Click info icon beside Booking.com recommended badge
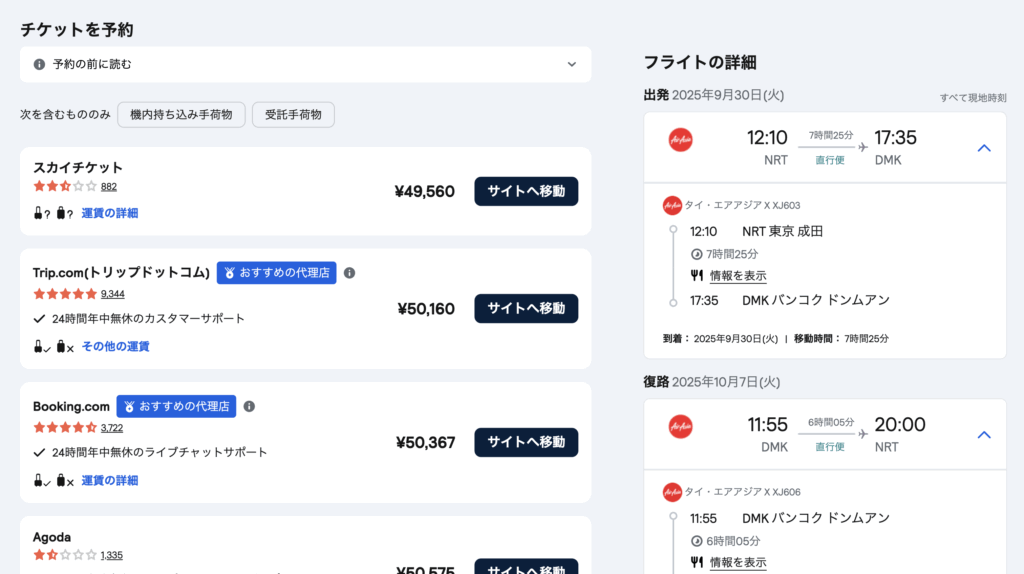 click(249, 406)
